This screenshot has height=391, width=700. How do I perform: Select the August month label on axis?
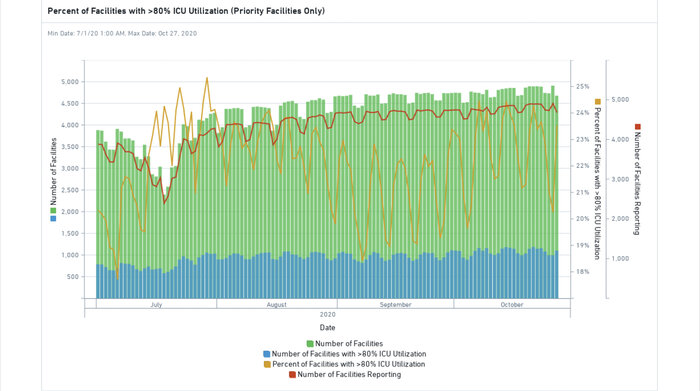pos(276,305)
